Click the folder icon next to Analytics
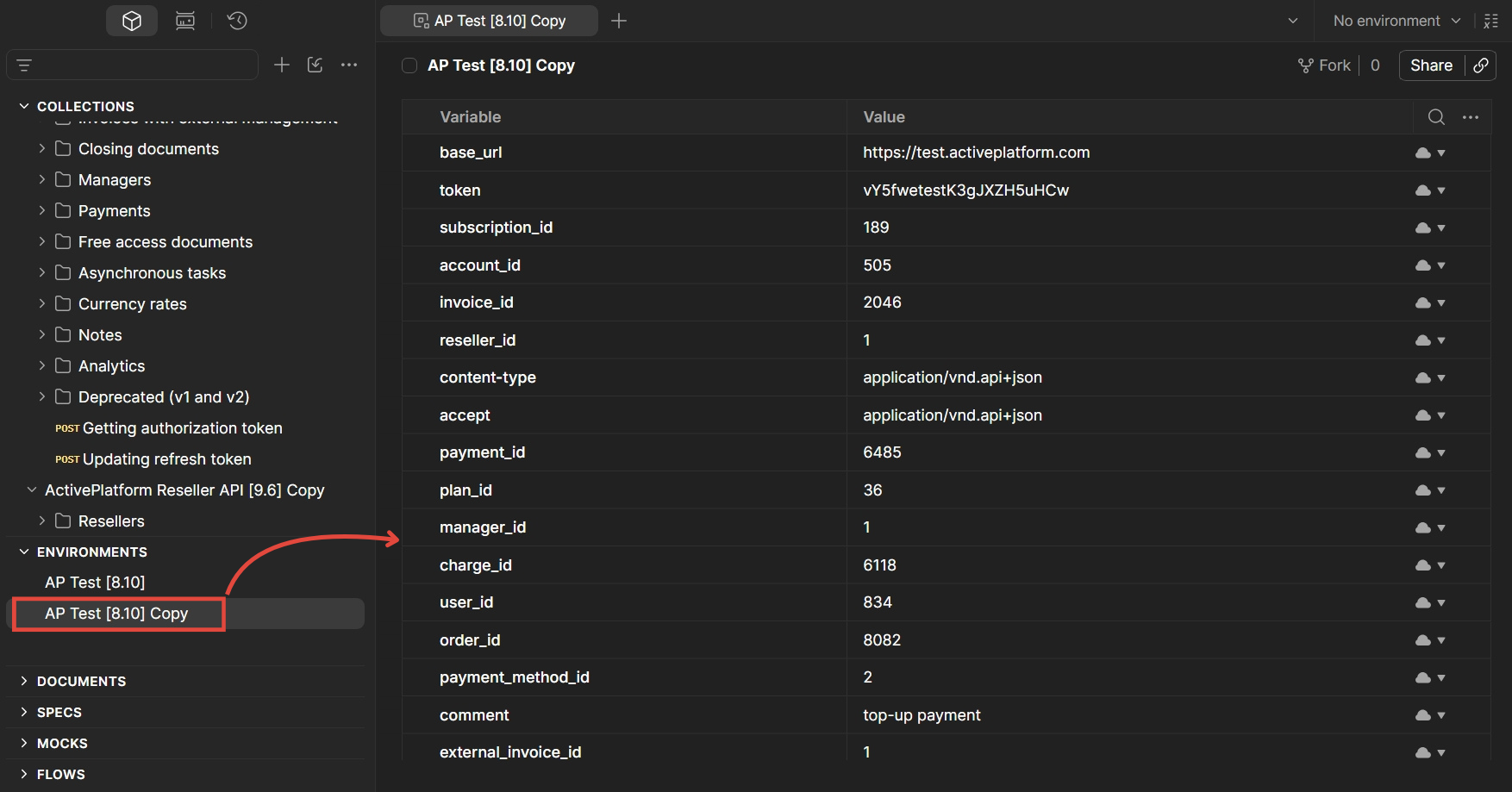 coord(63,365)
